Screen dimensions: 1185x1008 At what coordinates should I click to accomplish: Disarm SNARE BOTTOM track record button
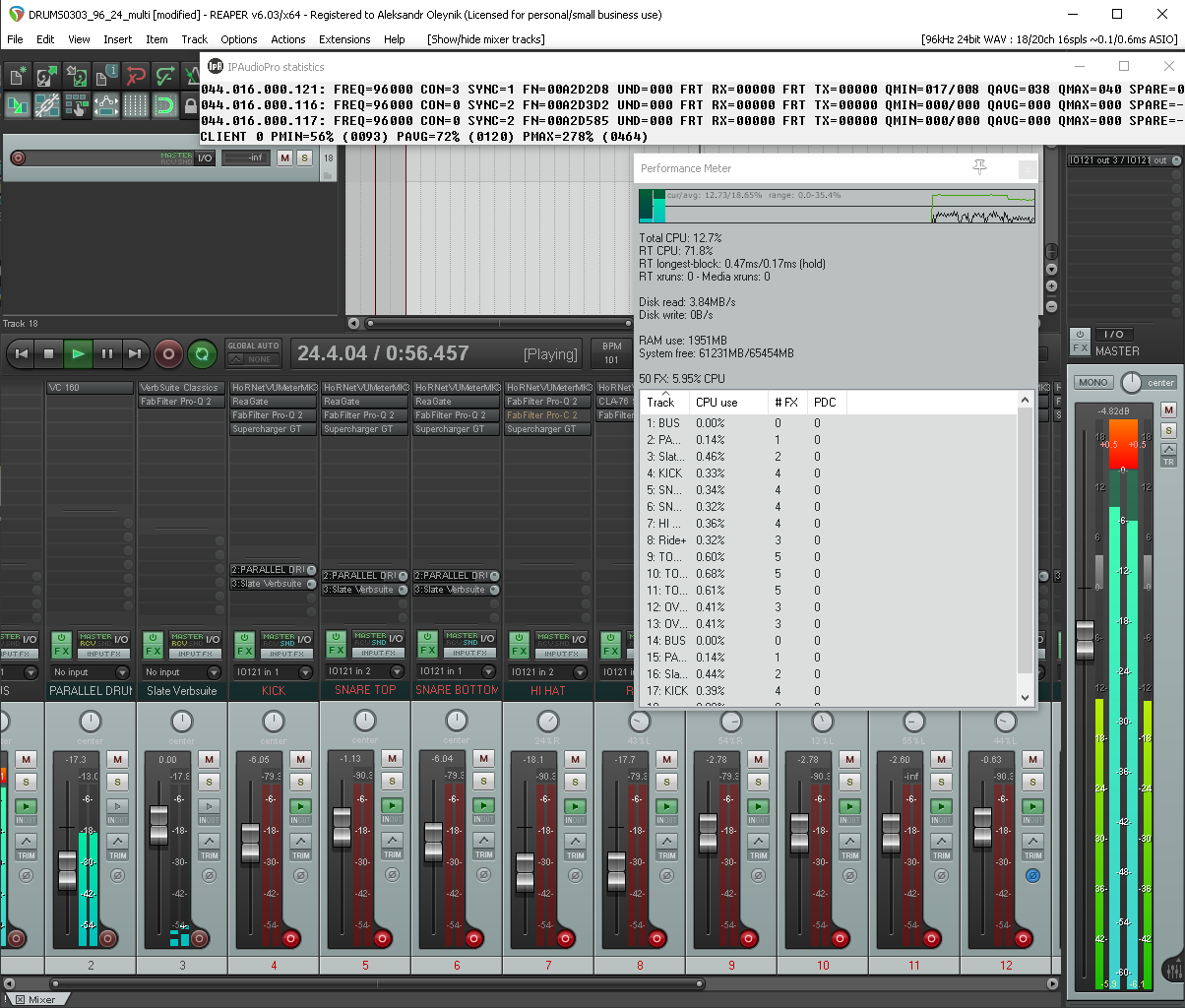(x=473, y=938)
